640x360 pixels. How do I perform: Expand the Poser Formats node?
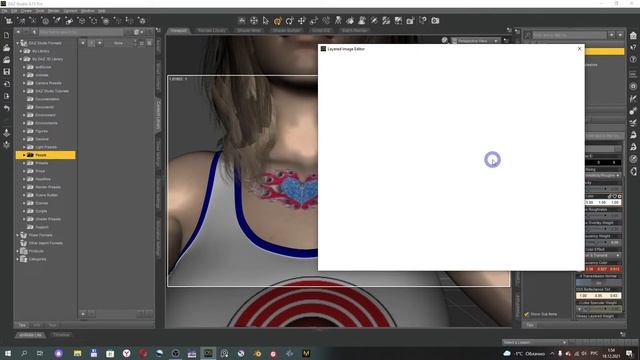coord(18,235)
